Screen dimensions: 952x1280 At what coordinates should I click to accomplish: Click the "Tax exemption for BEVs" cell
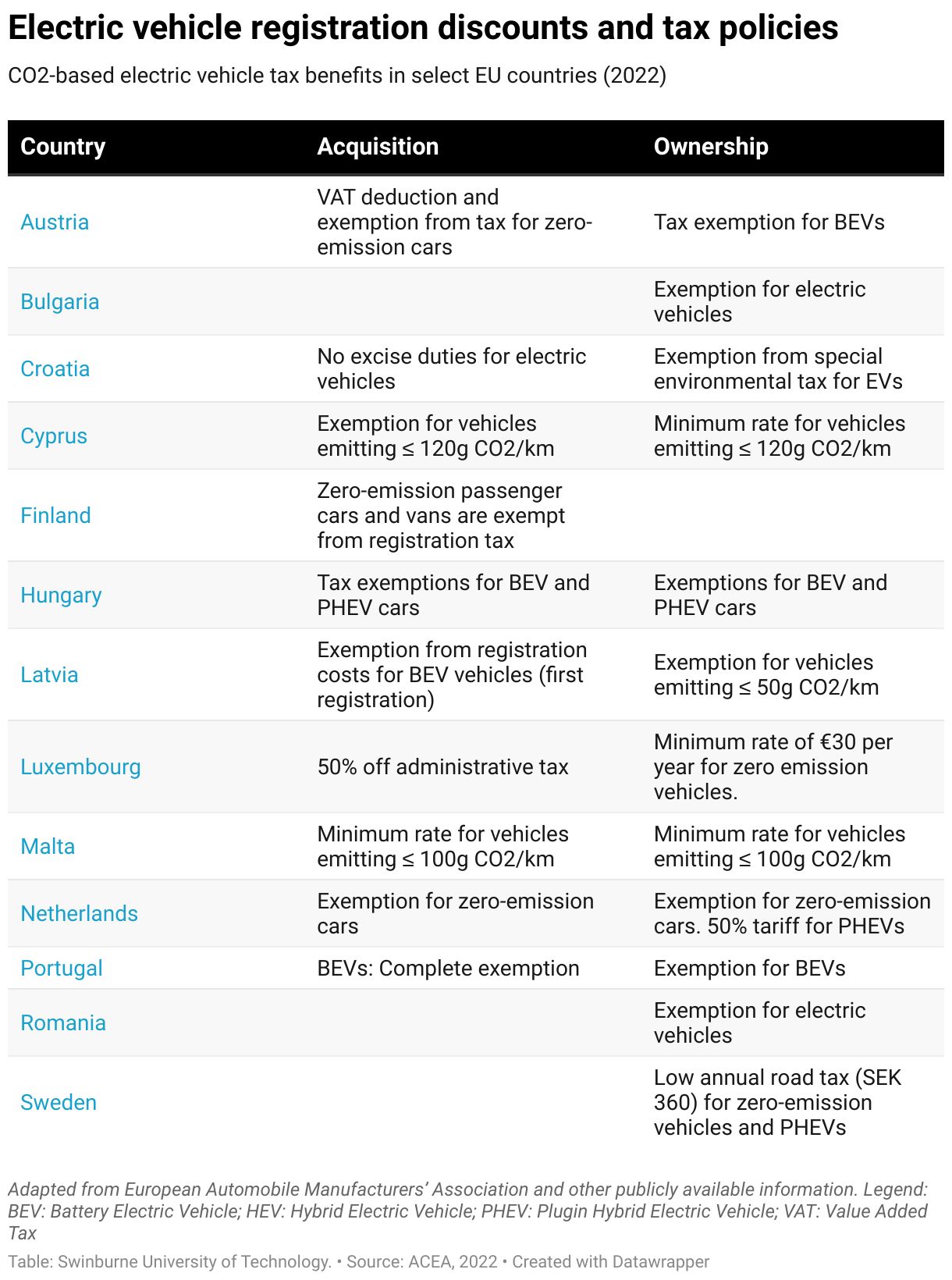pos(769,222)
